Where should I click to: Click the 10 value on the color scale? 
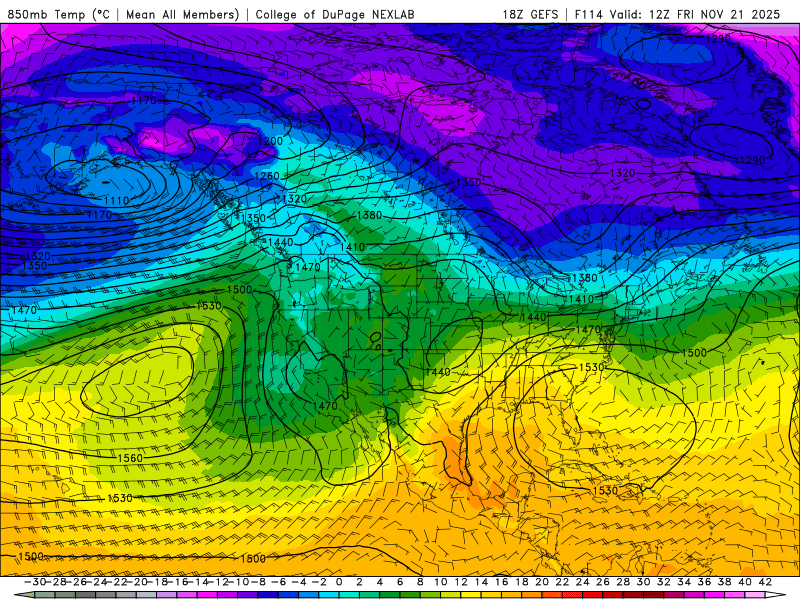coord(441,582)
